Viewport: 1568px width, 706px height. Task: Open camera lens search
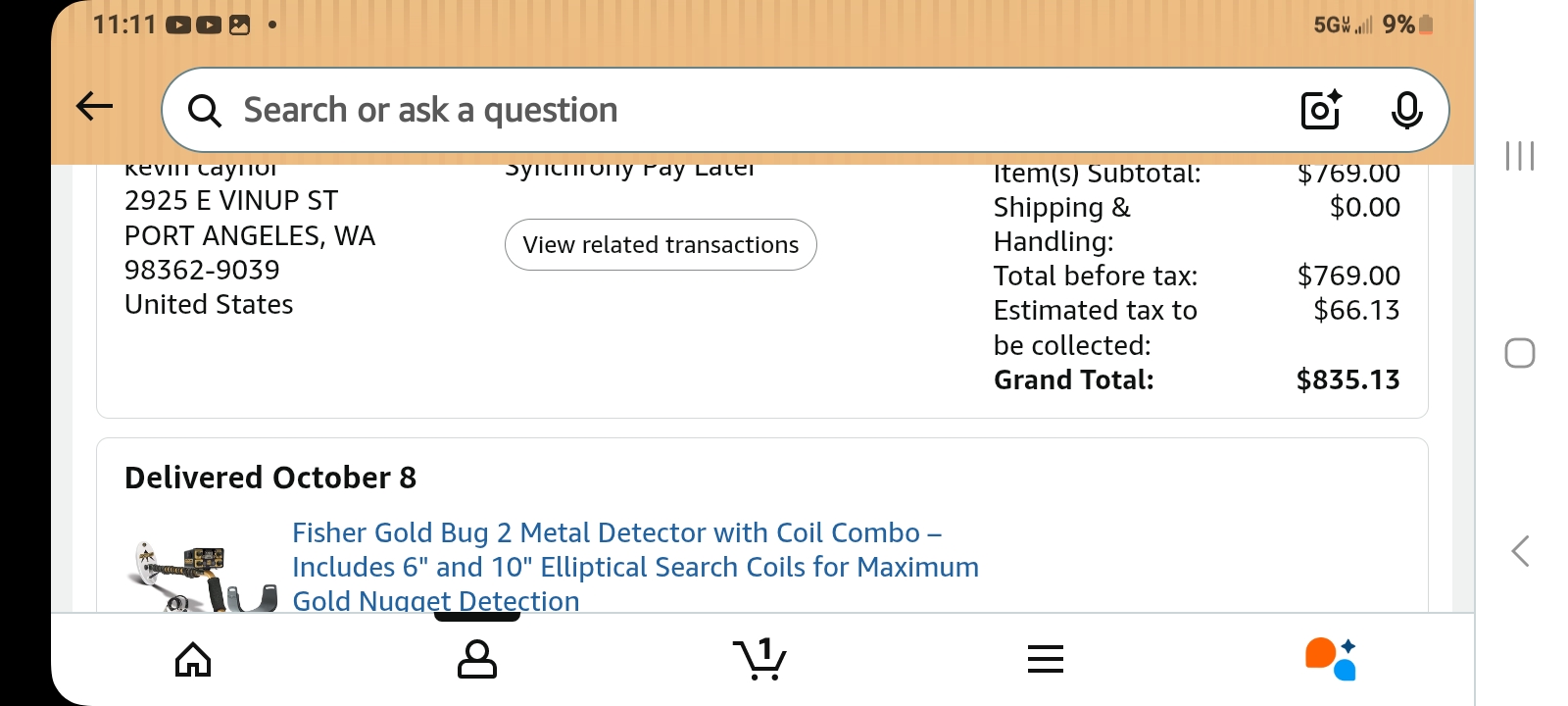[x=1320, y=110]
